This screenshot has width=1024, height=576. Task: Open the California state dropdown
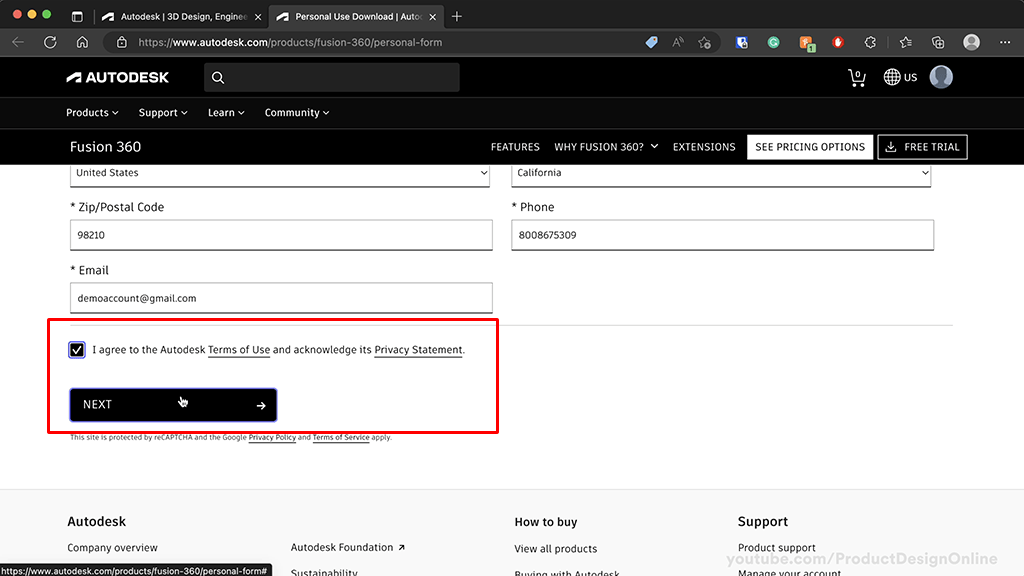721,174
